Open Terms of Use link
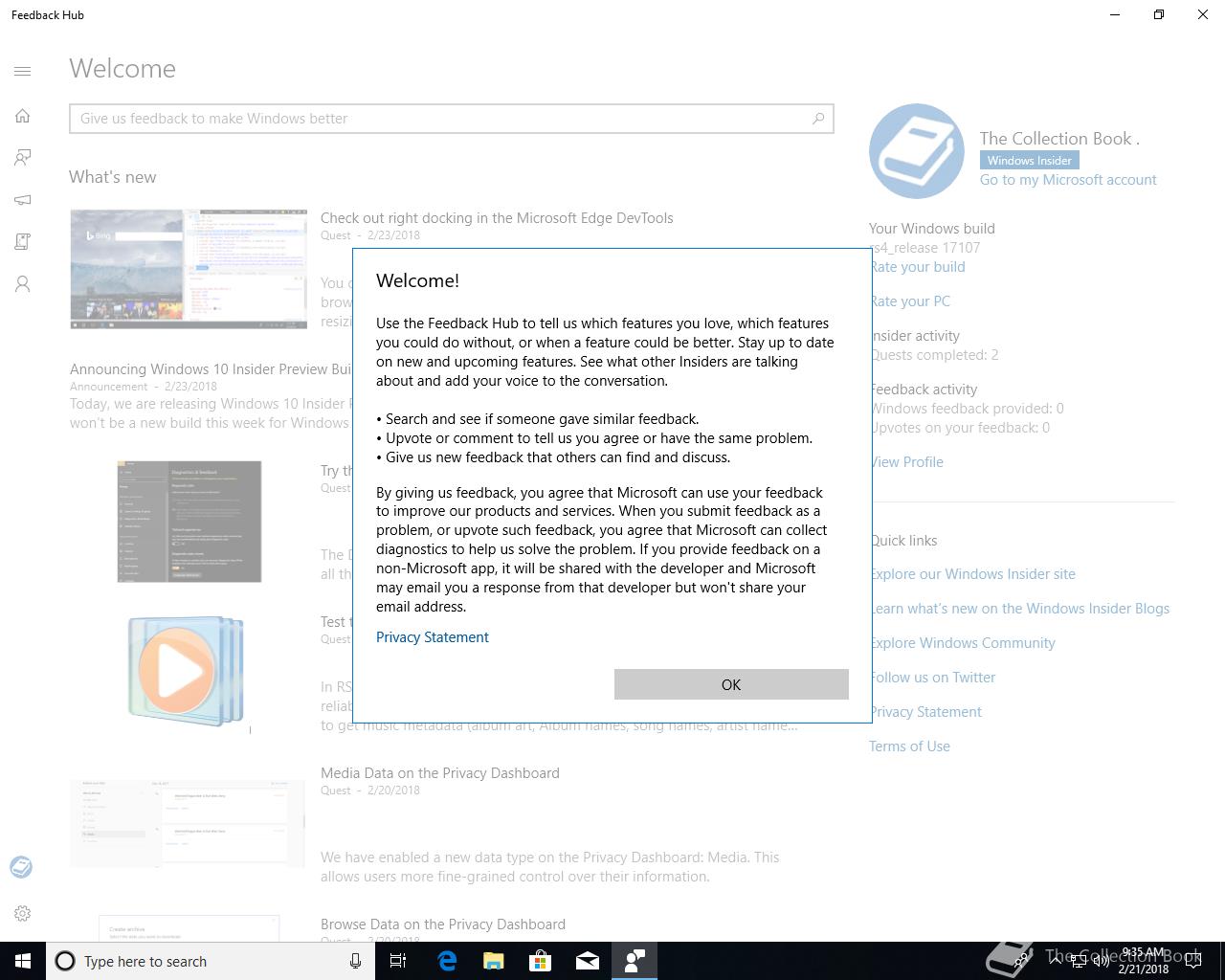Screen dimensions: 1225x980 click(x=909, y=746)
